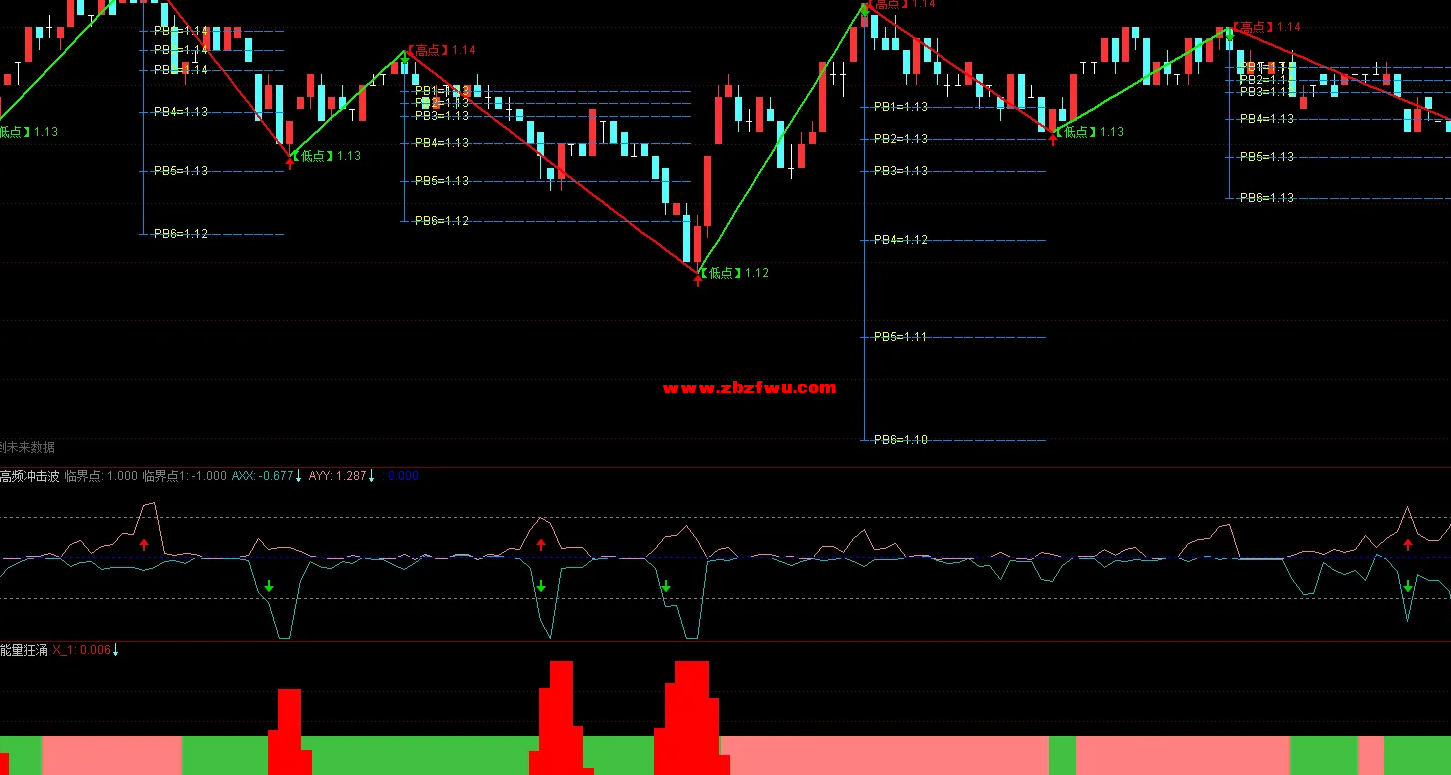Select the leftmost red up arrow in the oscillator
The height and width of the screenshot is (775, 1451).
pos(144,545)
